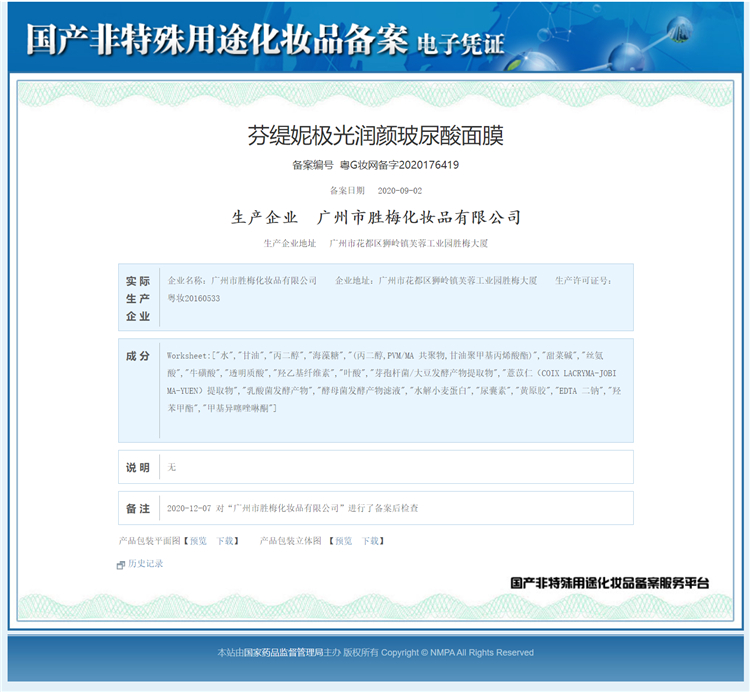The image size is (750, 692).
Task: Click the 2020-12-07 备注 inspection note
Action: pyautogui.click(x=292, y=508)
